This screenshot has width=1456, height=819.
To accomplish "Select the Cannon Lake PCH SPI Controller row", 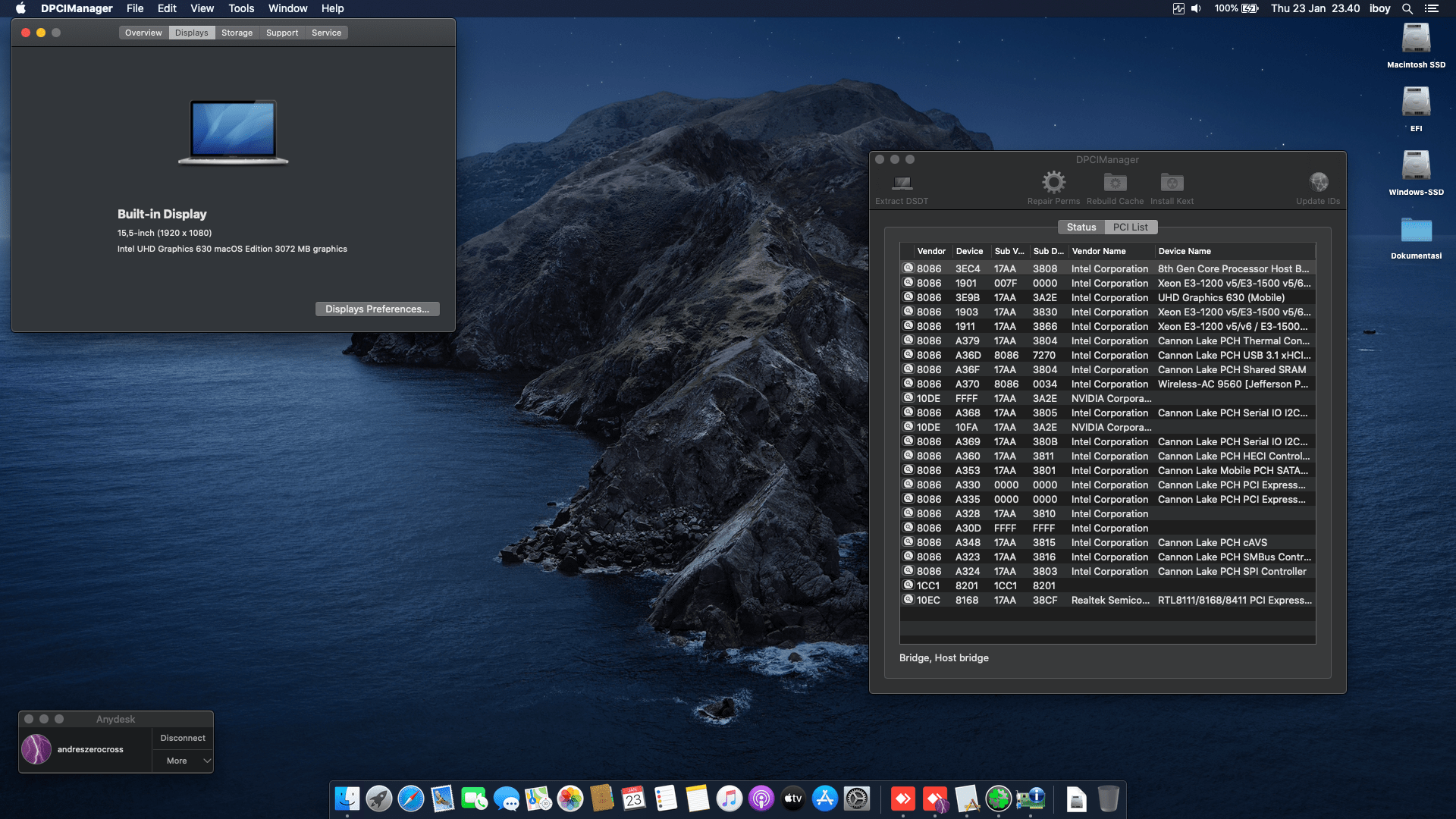I will click(1107, 571).
